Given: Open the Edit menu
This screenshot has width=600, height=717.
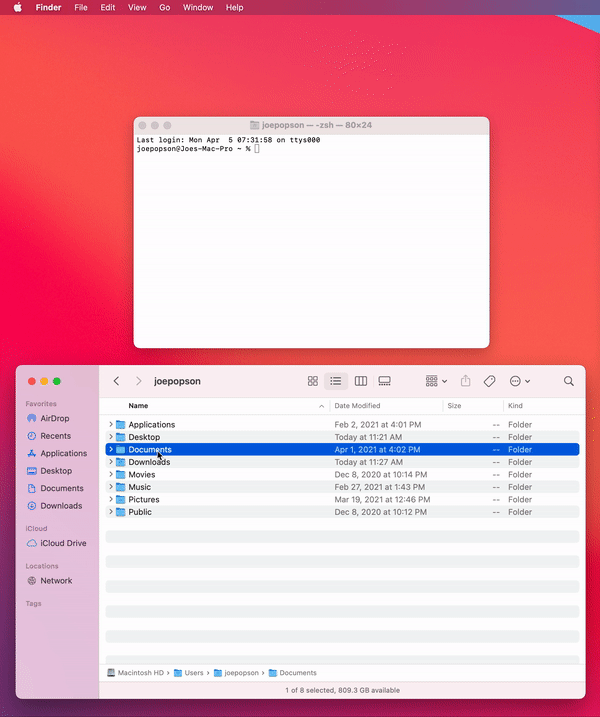Looking at the screenshot, I should click(x=107, y=7).
